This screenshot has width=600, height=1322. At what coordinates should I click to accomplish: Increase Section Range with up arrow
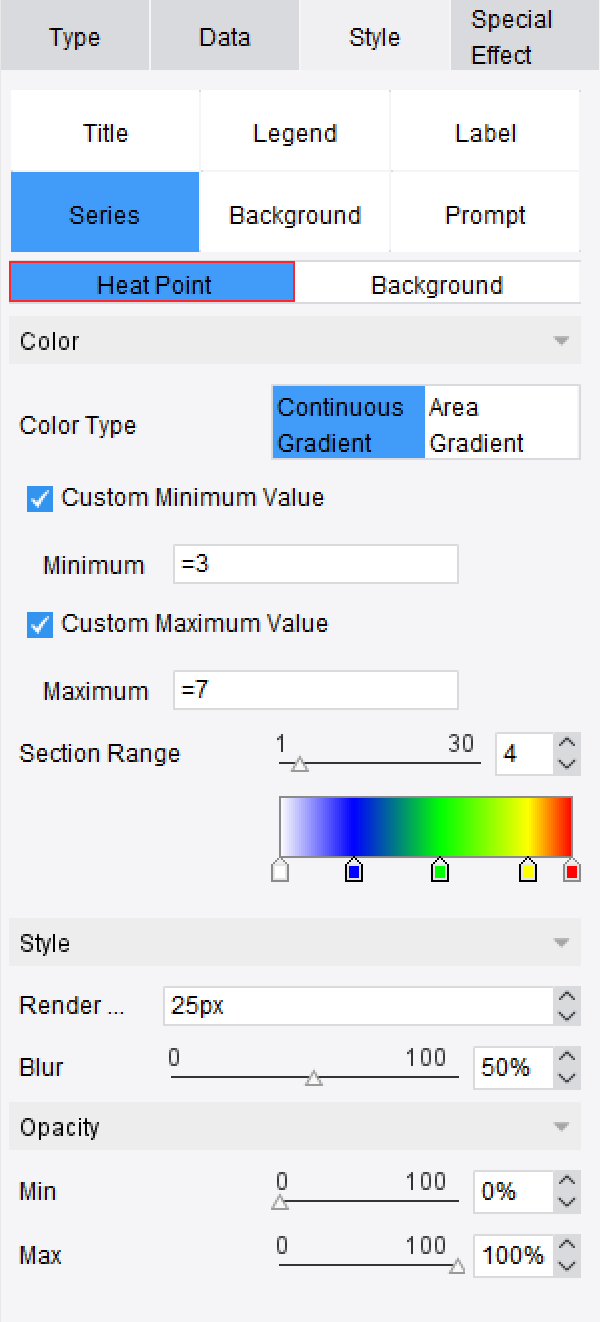point(567,743)
